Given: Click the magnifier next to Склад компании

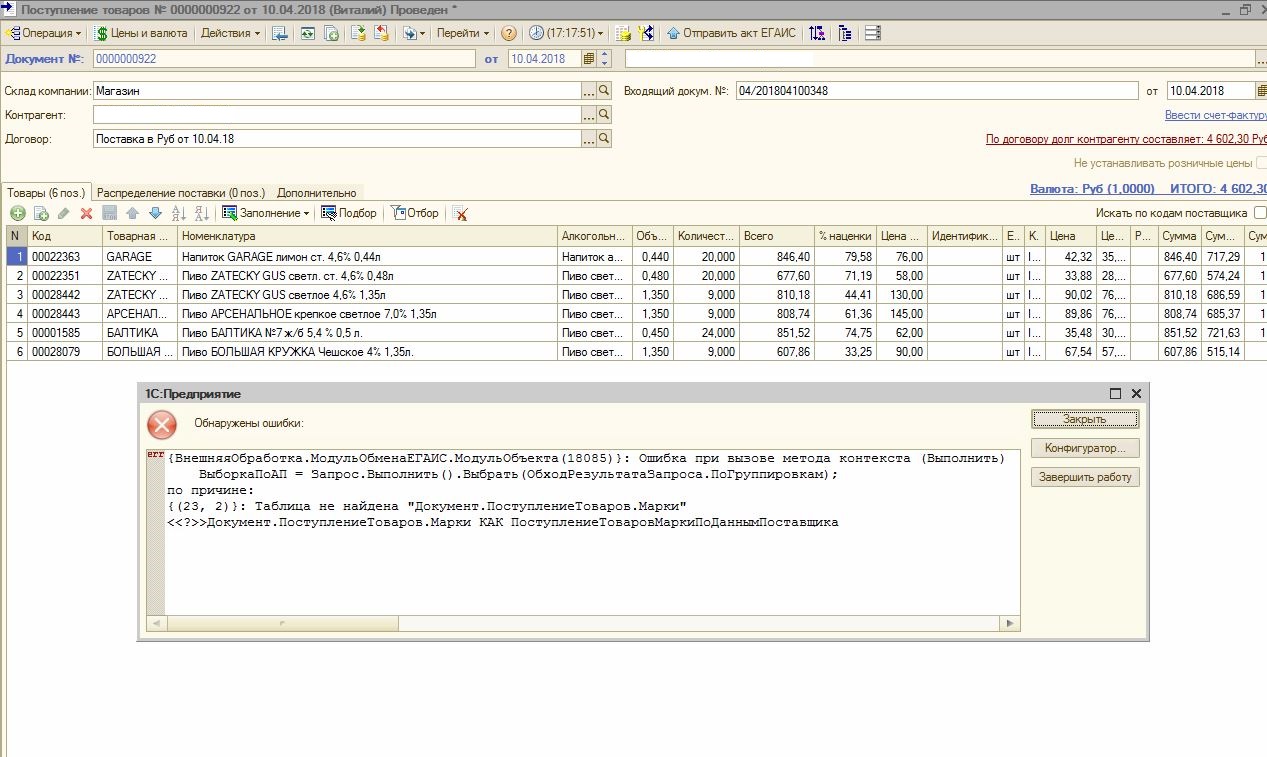Looking at the screenshot, I should pyautogui.click(x=604, y=91).
